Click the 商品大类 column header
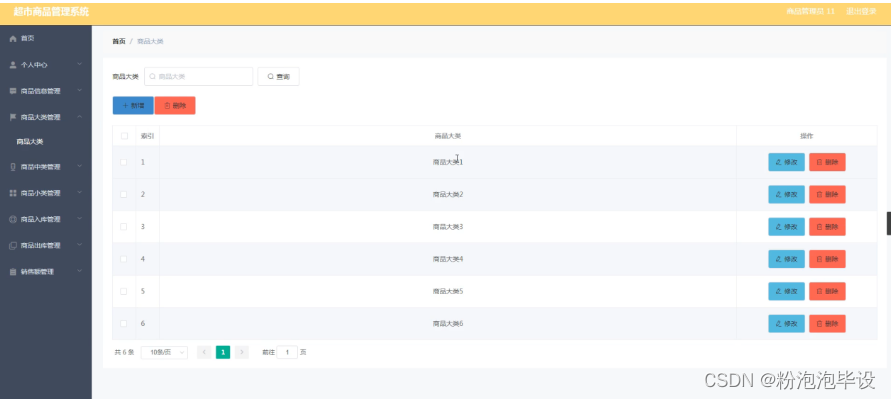This screenshot has height=399, width=891. point(448,136)
